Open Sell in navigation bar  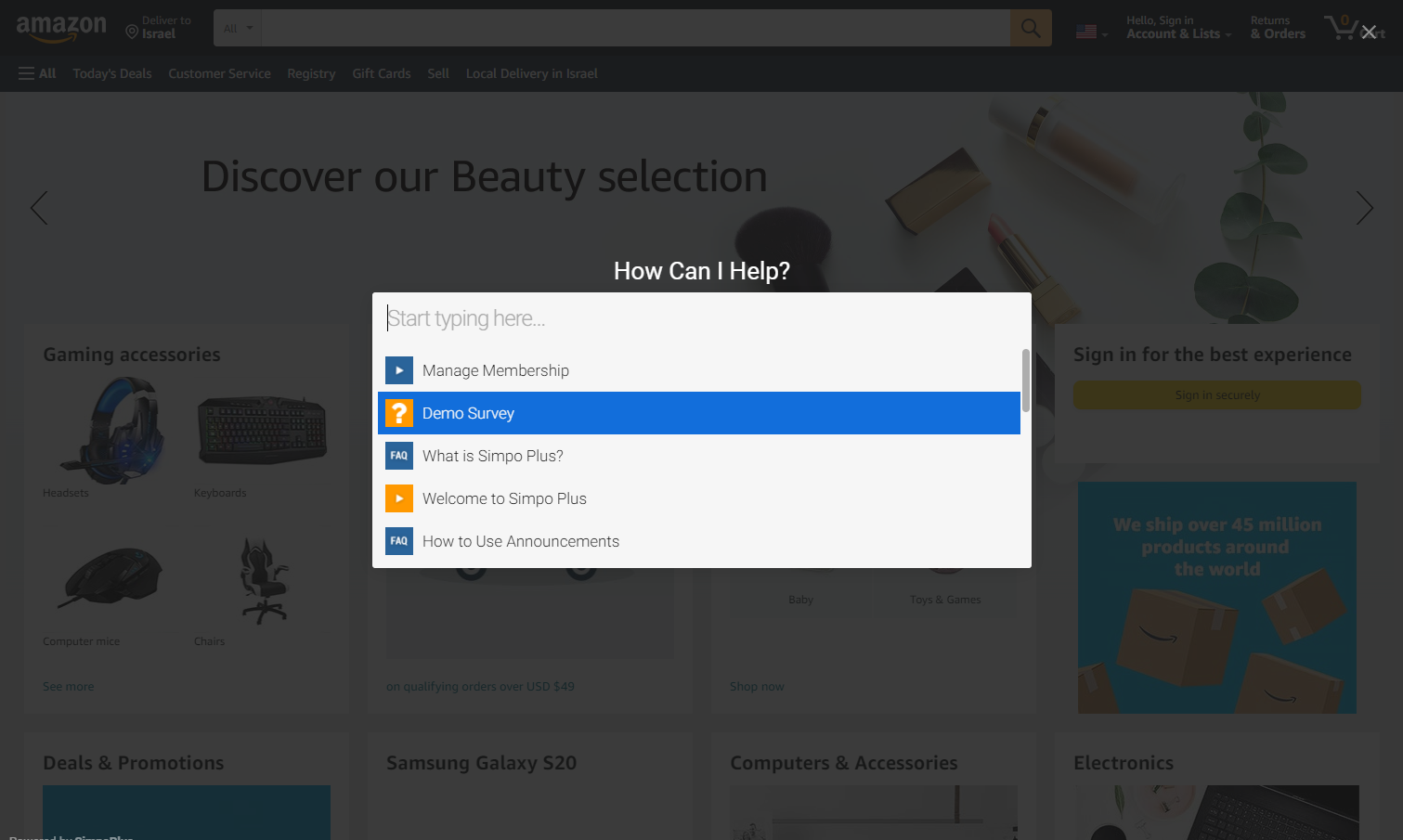point(438,73)
